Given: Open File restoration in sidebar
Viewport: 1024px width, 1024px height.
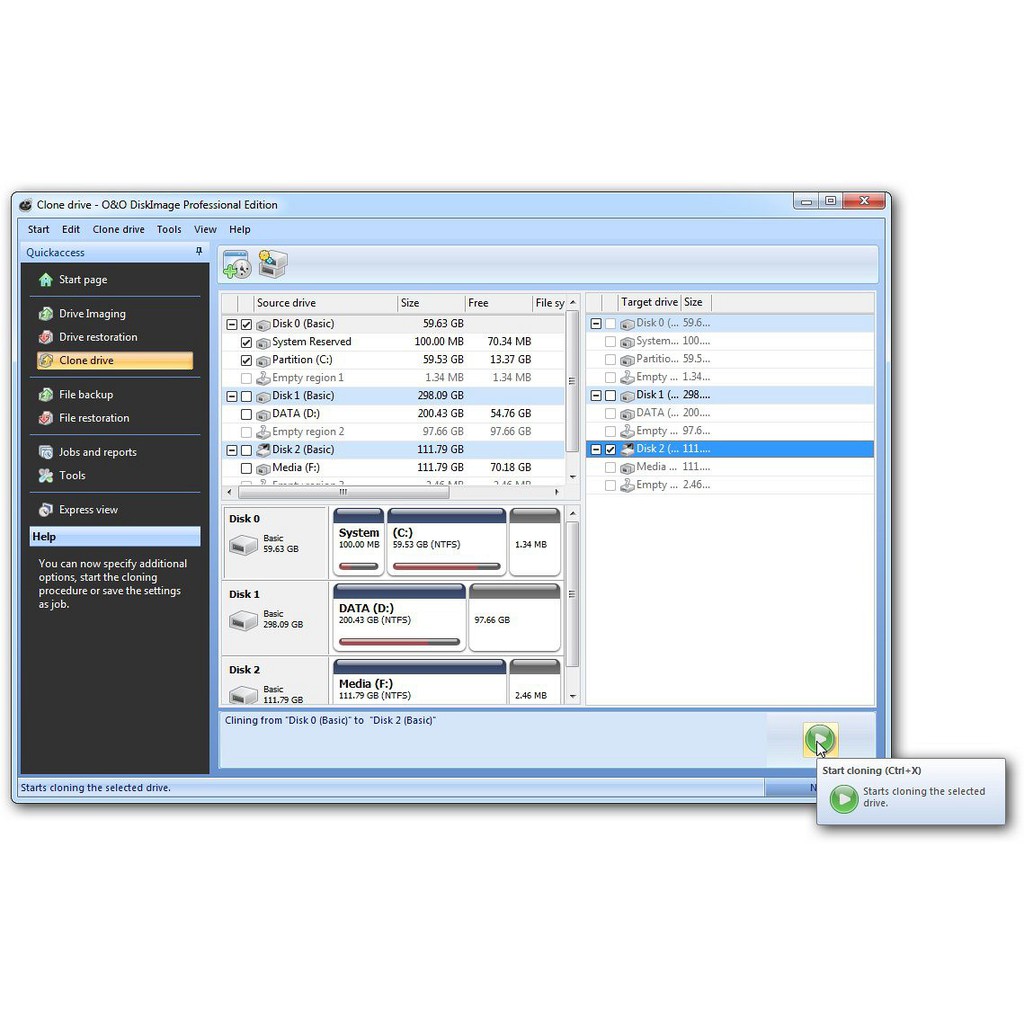Looking at the screenshot, I should [93, 418].
